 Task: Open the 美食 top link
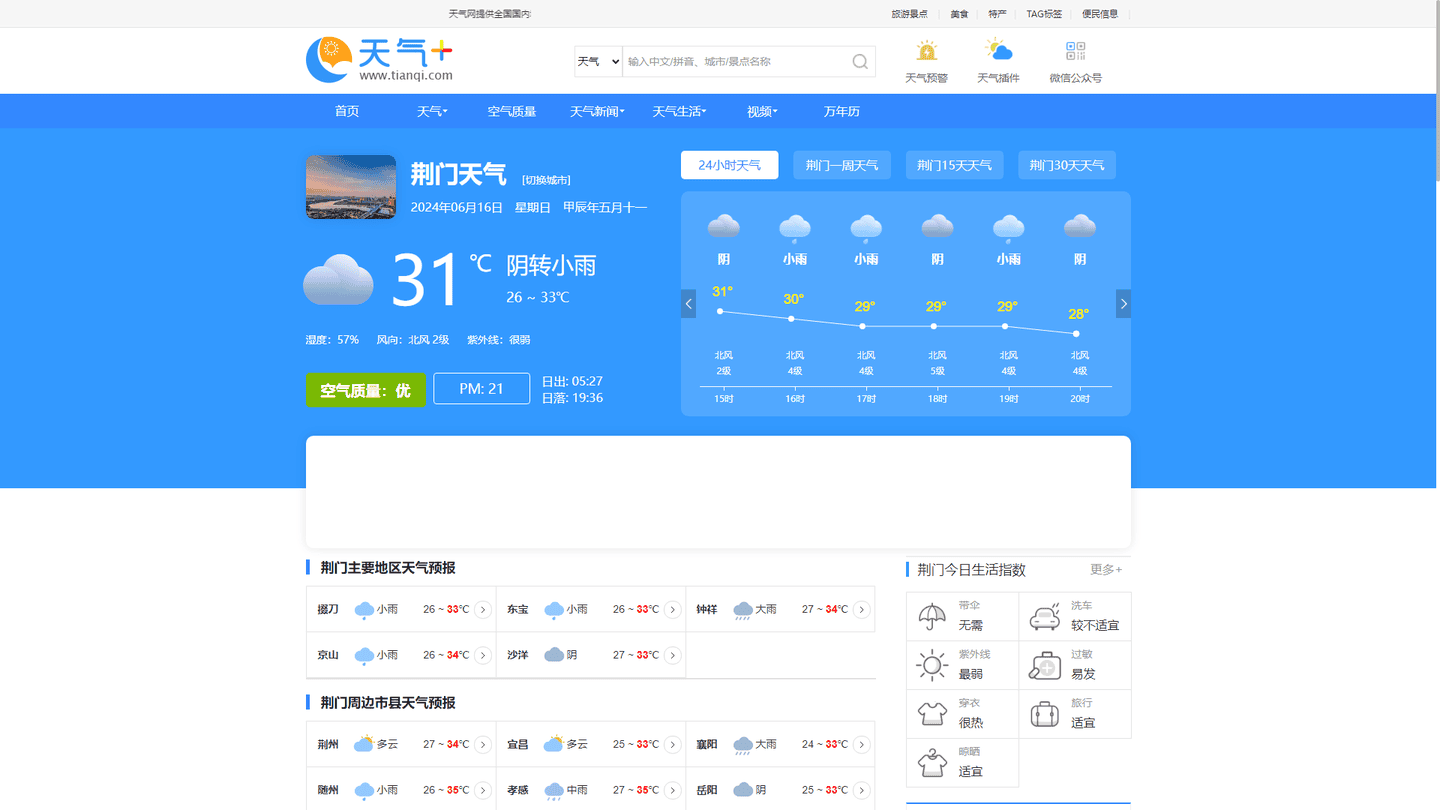point(959,14)
